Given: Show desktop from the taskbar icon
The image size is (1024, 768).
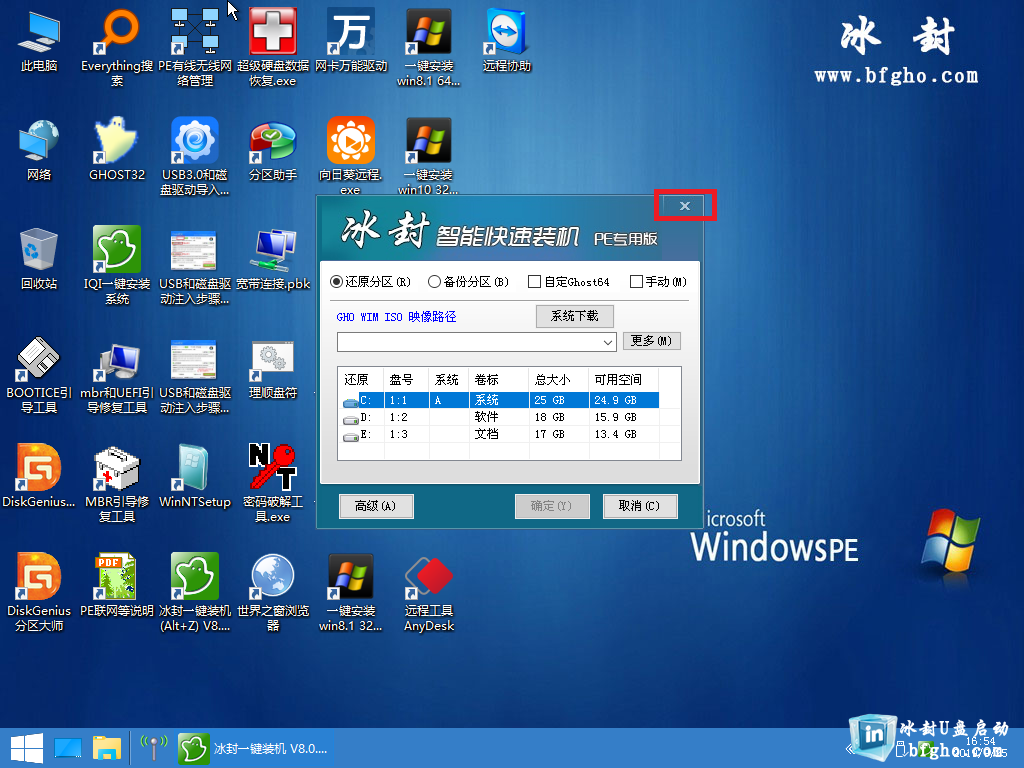Looking at the screenshot, I should pos(68,748).
